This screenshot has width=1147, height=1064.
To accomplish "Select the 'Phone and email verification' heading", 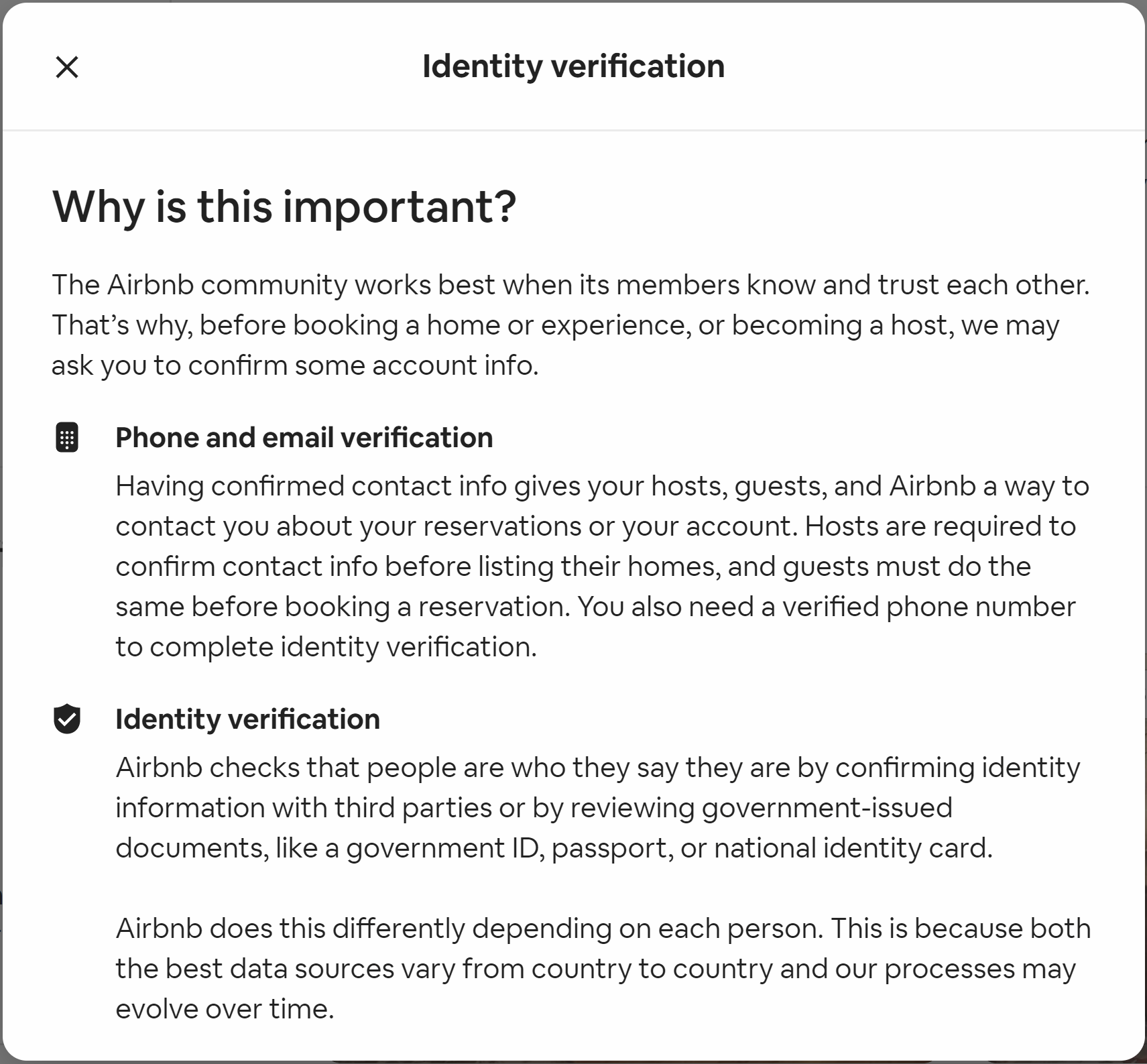I will click(x=304, y=438).
